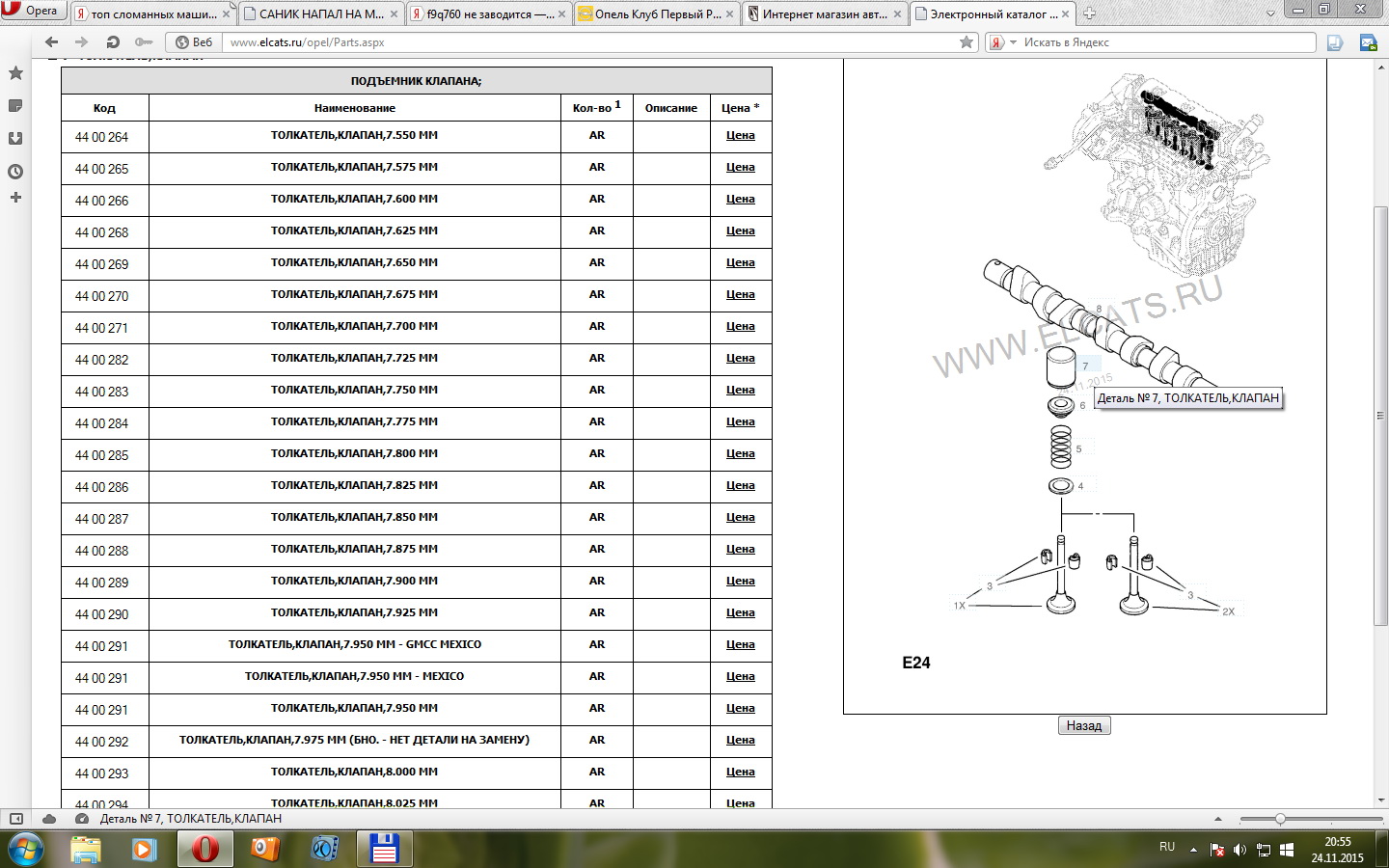Click part number 6 label on the diagram
Viewport: 1389px width, 868px height.
[1082, 406]
